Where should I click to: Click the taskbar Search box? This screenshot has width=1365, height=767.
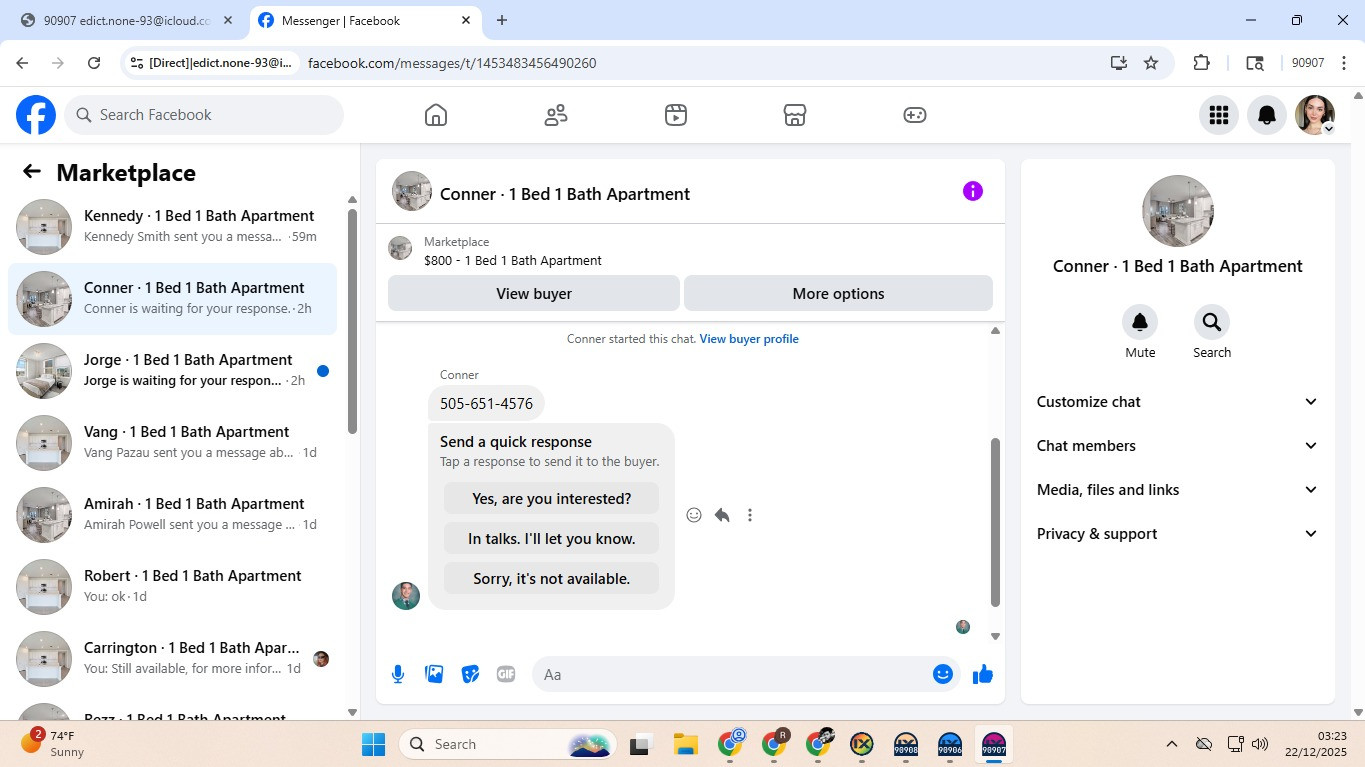click(x=506, y=744)
